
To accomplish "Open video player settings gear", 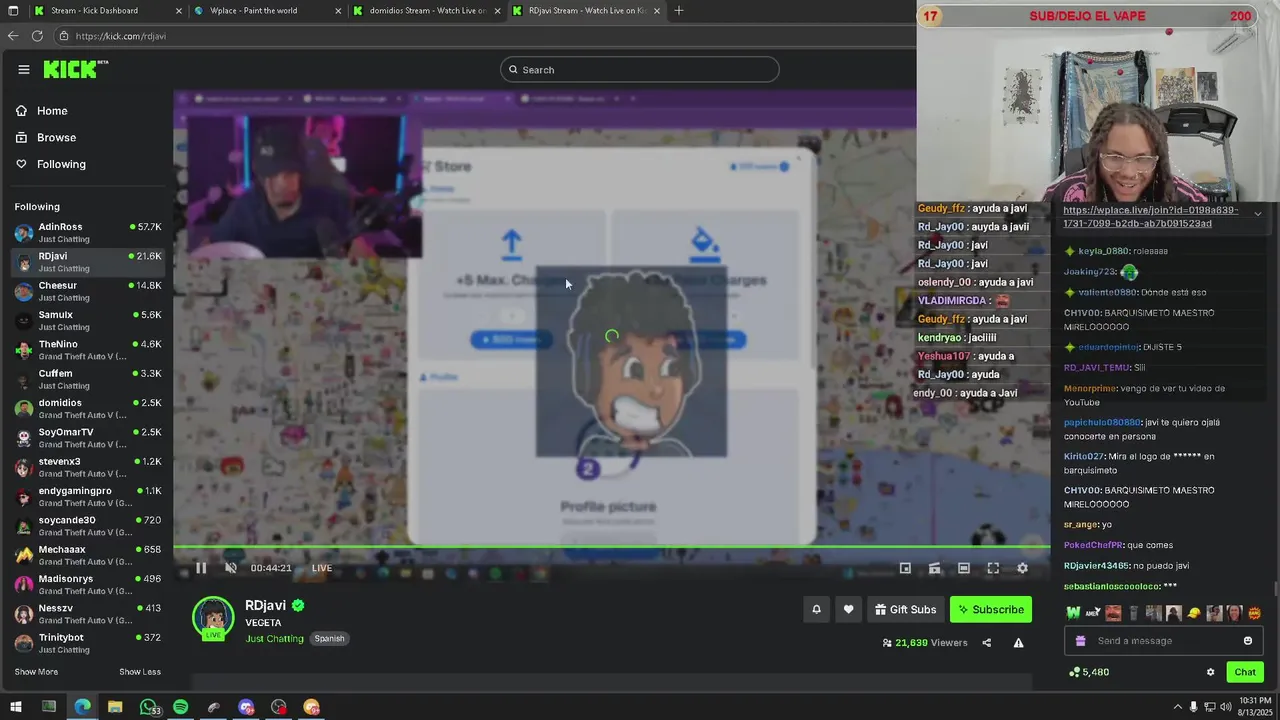I will point(1022,568).
